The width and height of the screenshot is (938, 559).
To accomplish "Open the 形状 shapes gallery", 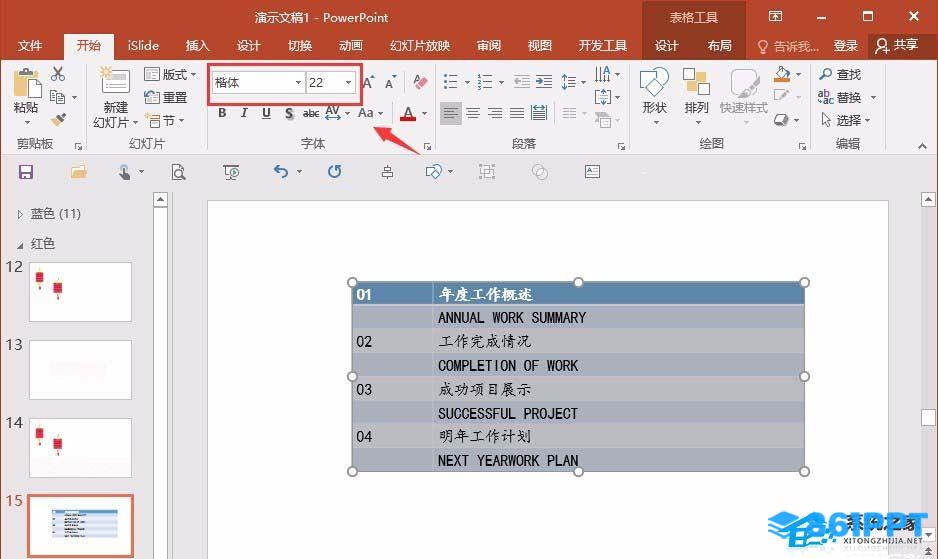I will [x=654, y=96].
